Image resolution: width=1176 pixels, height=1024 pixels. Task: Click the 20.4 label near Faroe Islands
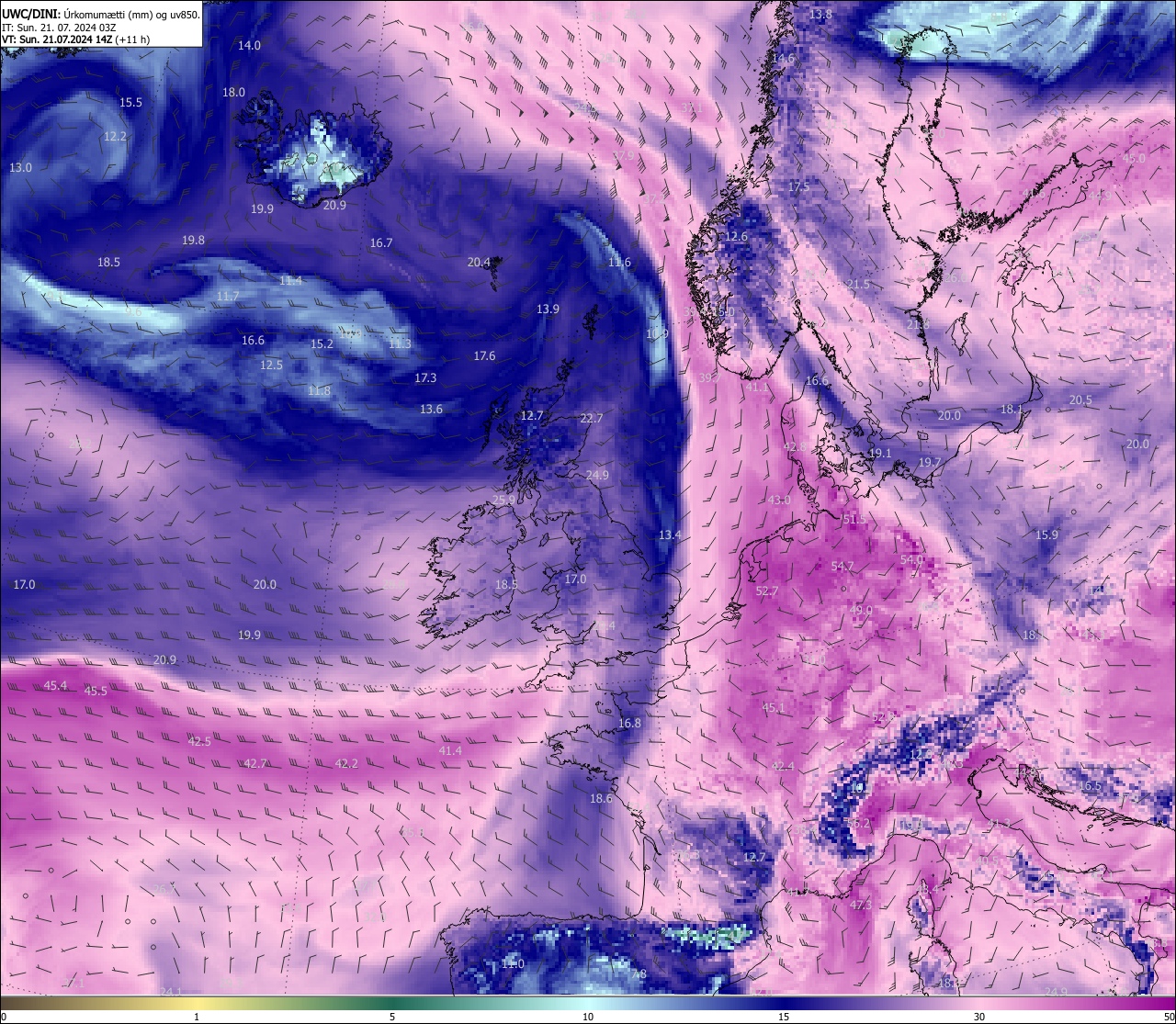pos(479,263)
